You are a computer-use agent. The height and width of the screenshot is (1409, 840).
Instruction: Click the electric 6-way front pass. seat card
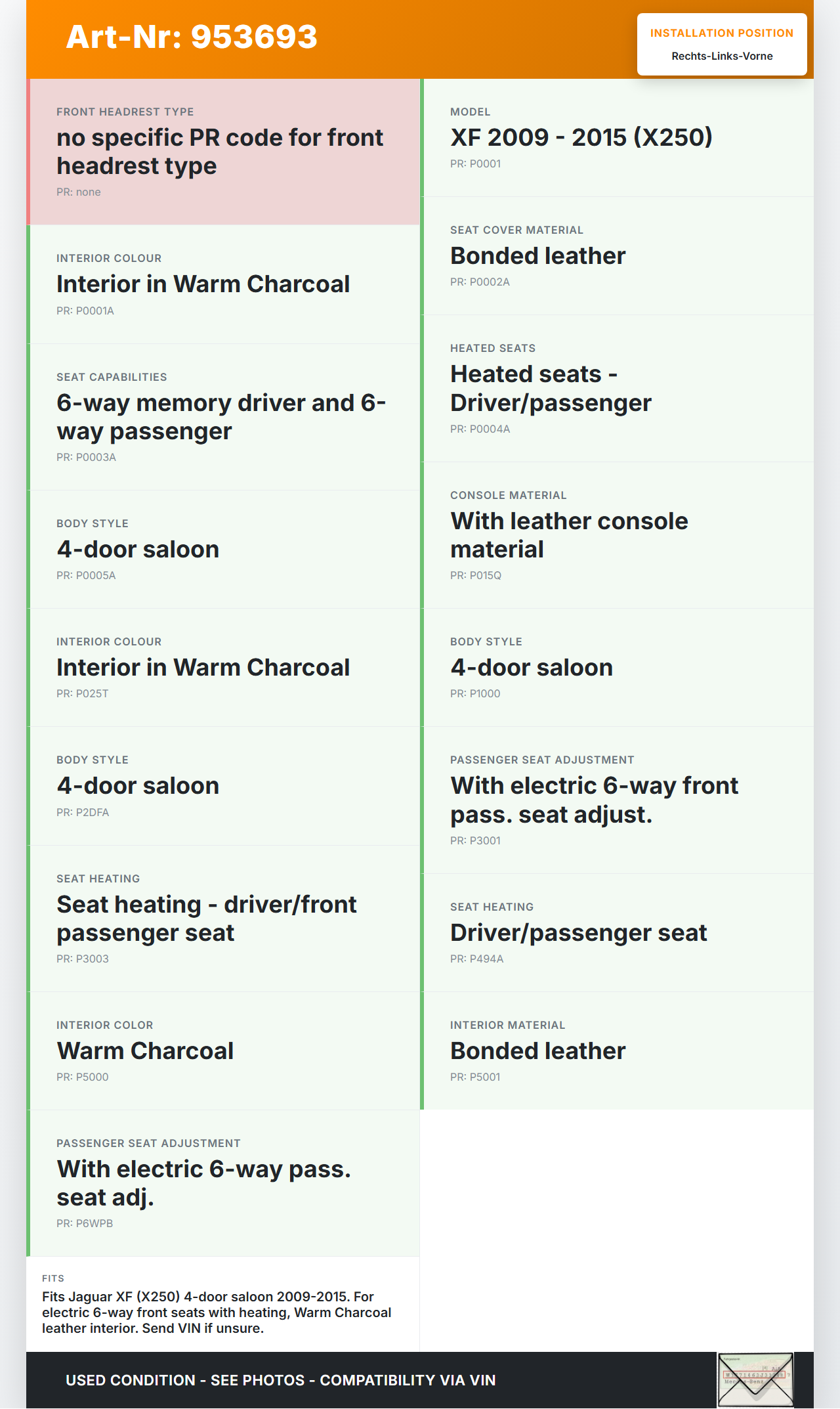click(617, 800)
